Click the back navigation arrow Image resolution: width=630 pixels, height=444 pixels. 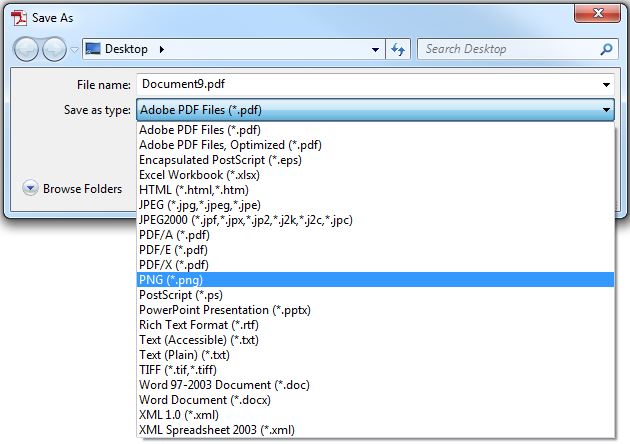point(26,49)
